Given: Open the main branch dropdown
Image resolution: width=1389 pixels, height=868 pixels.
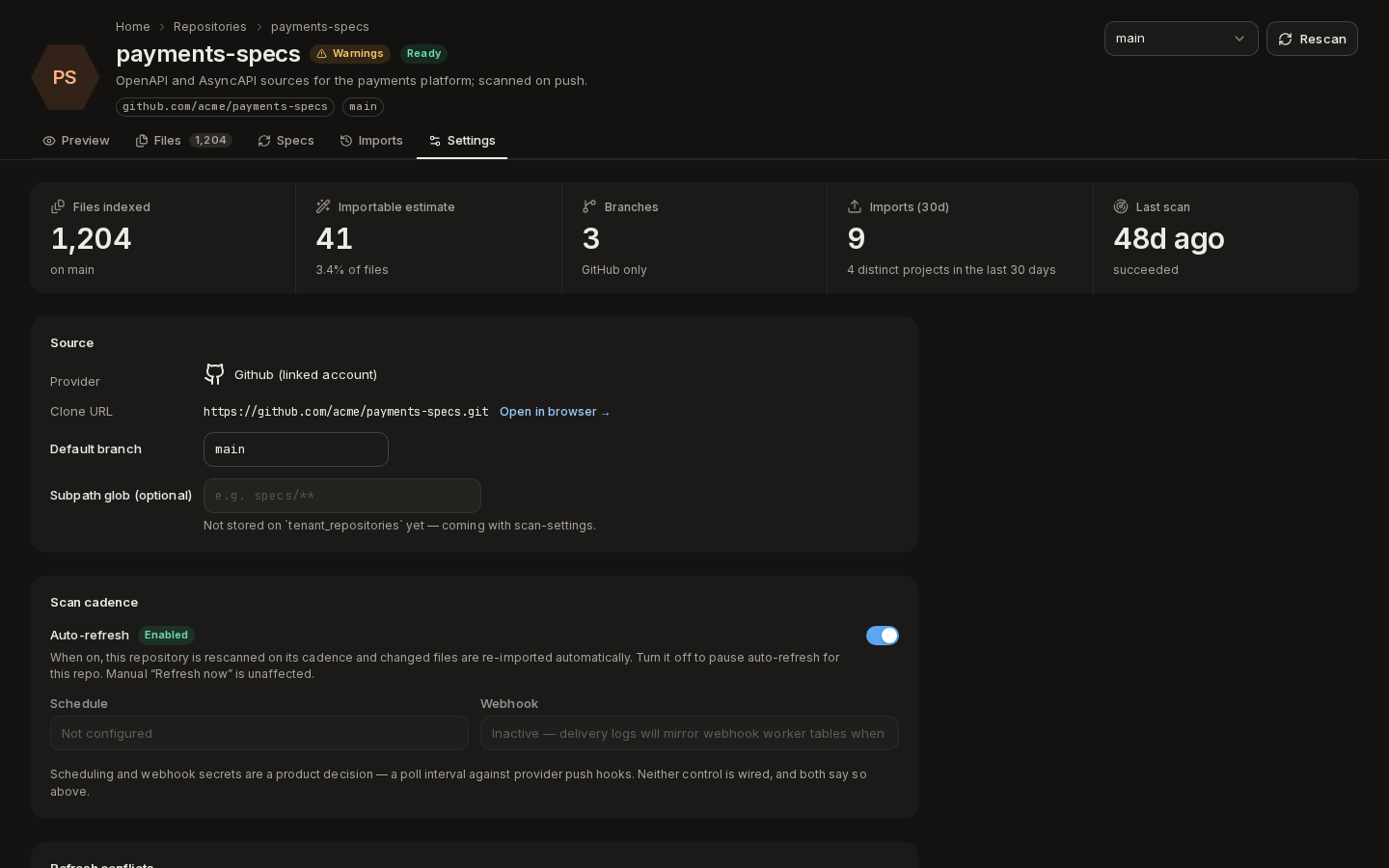Looking at the screenshot, I should pos(1182,39).
